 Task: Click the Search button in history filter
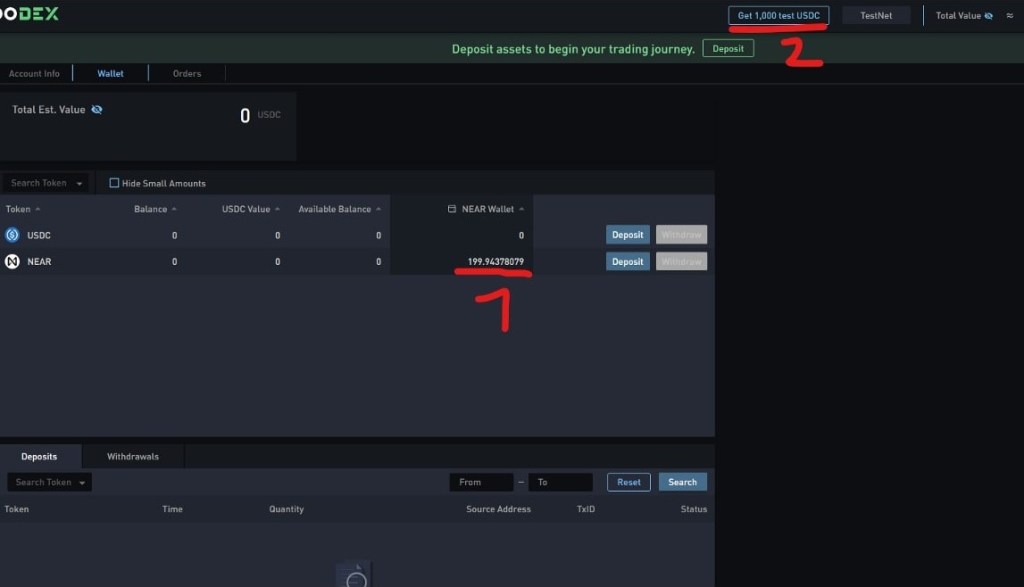point(682,481)
